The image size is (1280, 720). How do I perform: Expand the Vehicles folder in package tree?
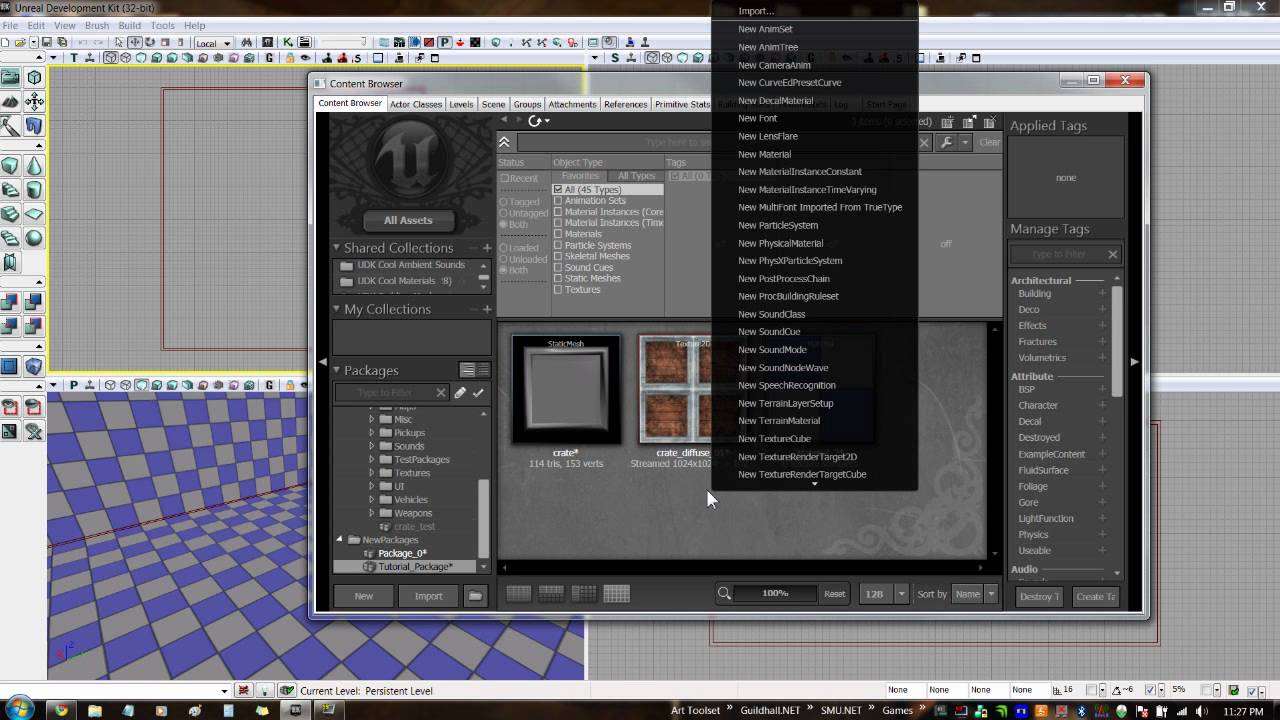pyautogui.click(x=372, y=500)
